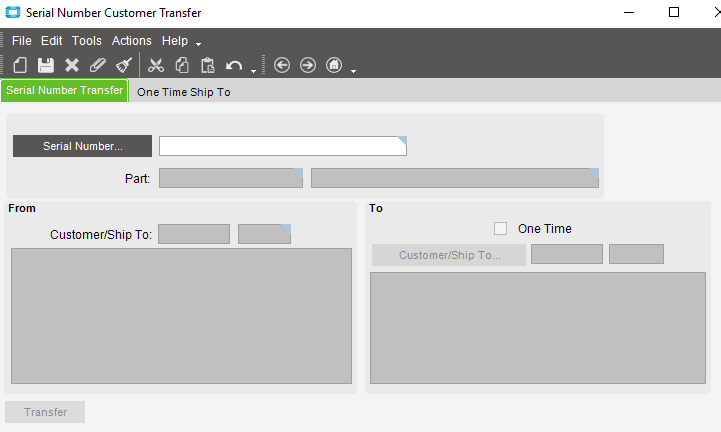
Task: Click the From address text box
Action: (x=182, y=316)
